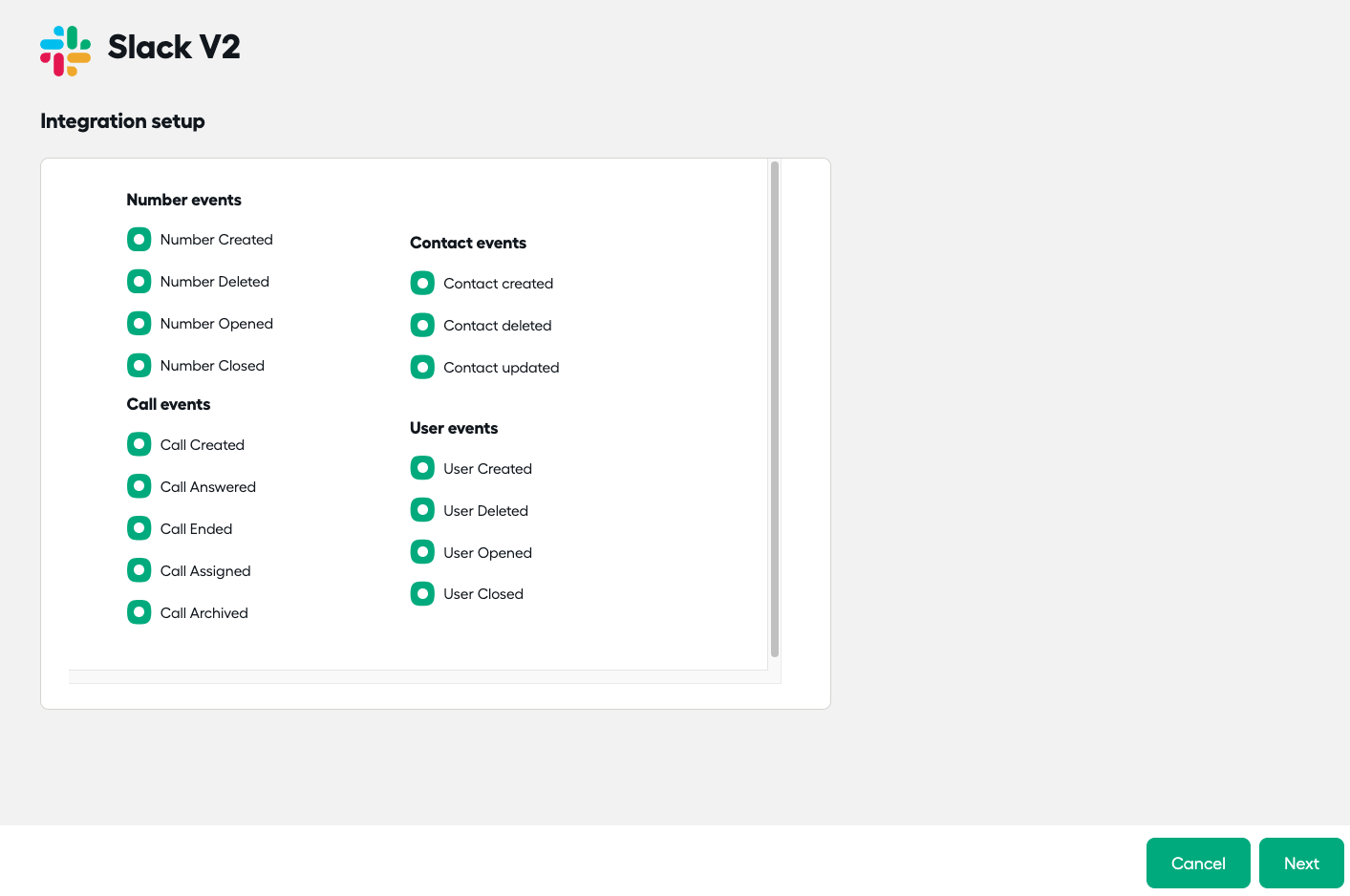Select the Contact events heading
Viewport: 1350px width, 896px height.
tap(468, 243)
